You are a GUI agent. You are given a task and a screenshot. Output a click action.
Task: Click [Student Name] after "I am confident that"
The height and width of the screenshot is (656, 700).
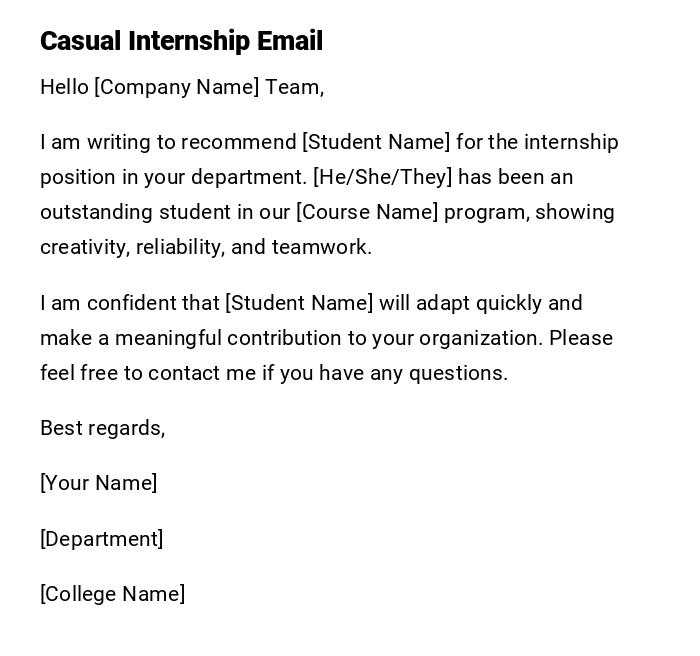(x=299, y=303)
